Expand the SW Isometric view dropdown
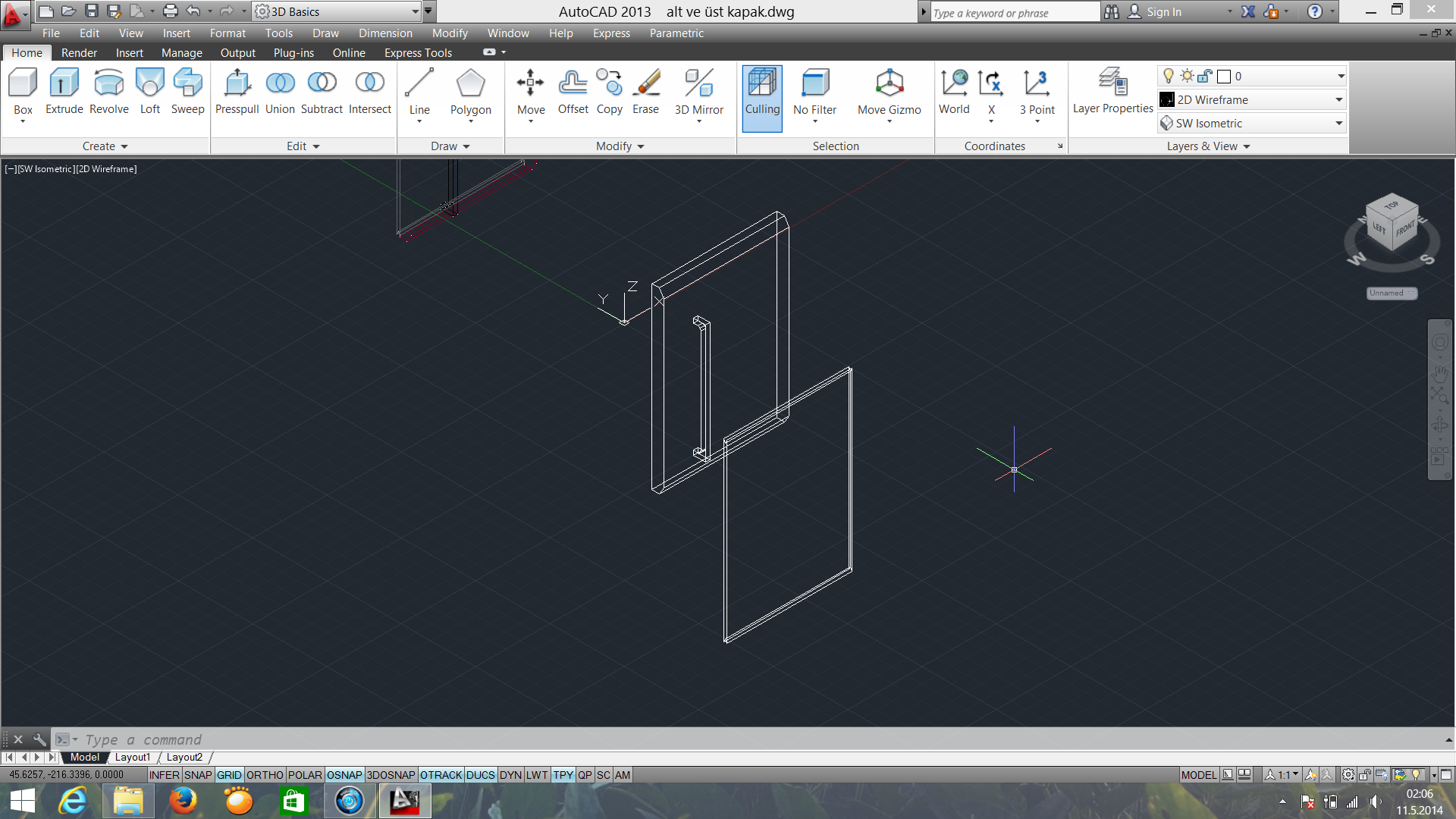1456x819 pixels. tap(1338, 124)
